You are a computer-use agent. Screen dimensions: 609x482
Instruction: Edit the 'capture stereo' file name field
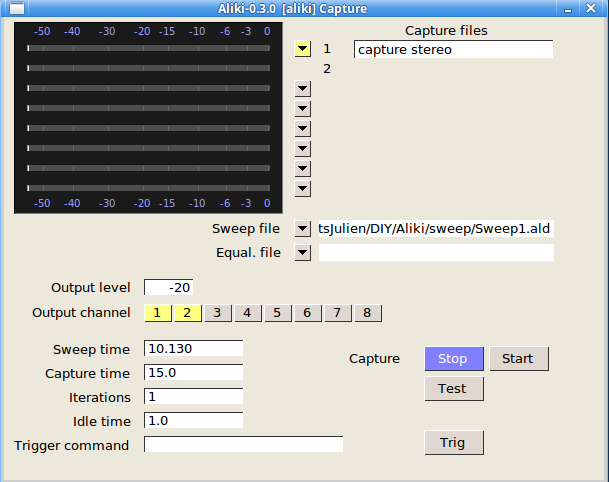(x=453, y=49)
